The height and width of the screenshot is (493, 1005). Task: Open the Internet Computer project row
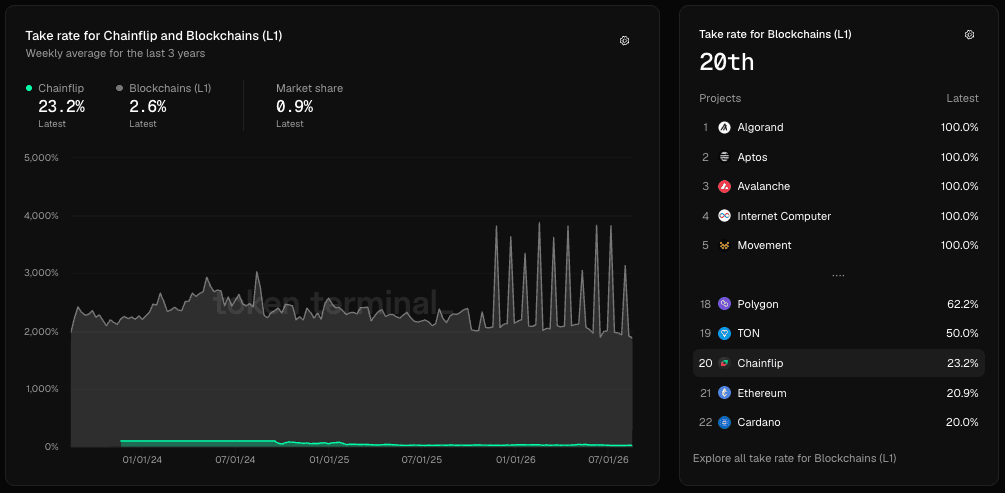point(839,216)
